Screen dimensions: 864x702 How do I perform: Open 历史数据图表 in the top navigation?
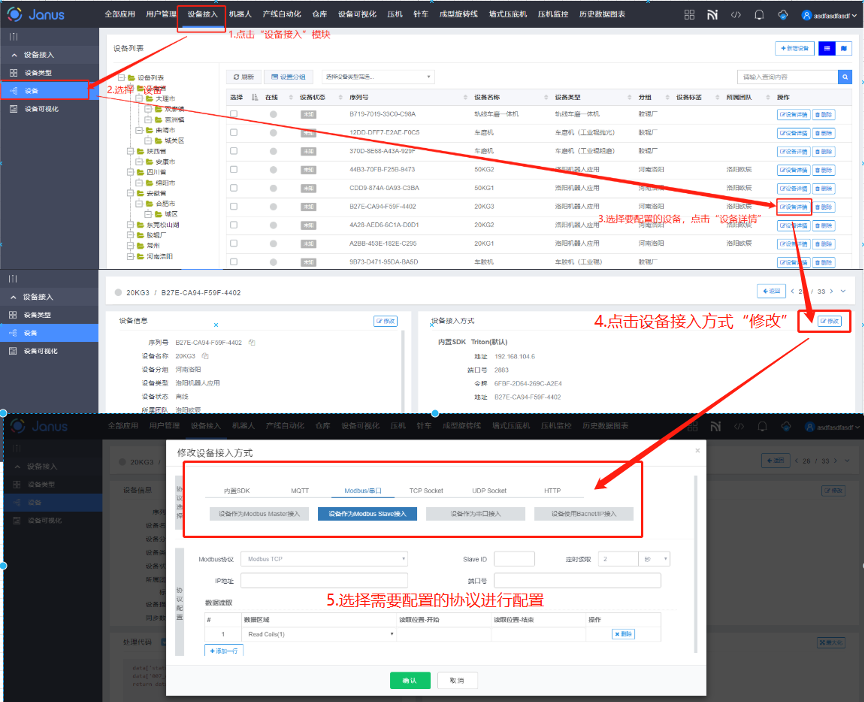[x=602, y=14]
